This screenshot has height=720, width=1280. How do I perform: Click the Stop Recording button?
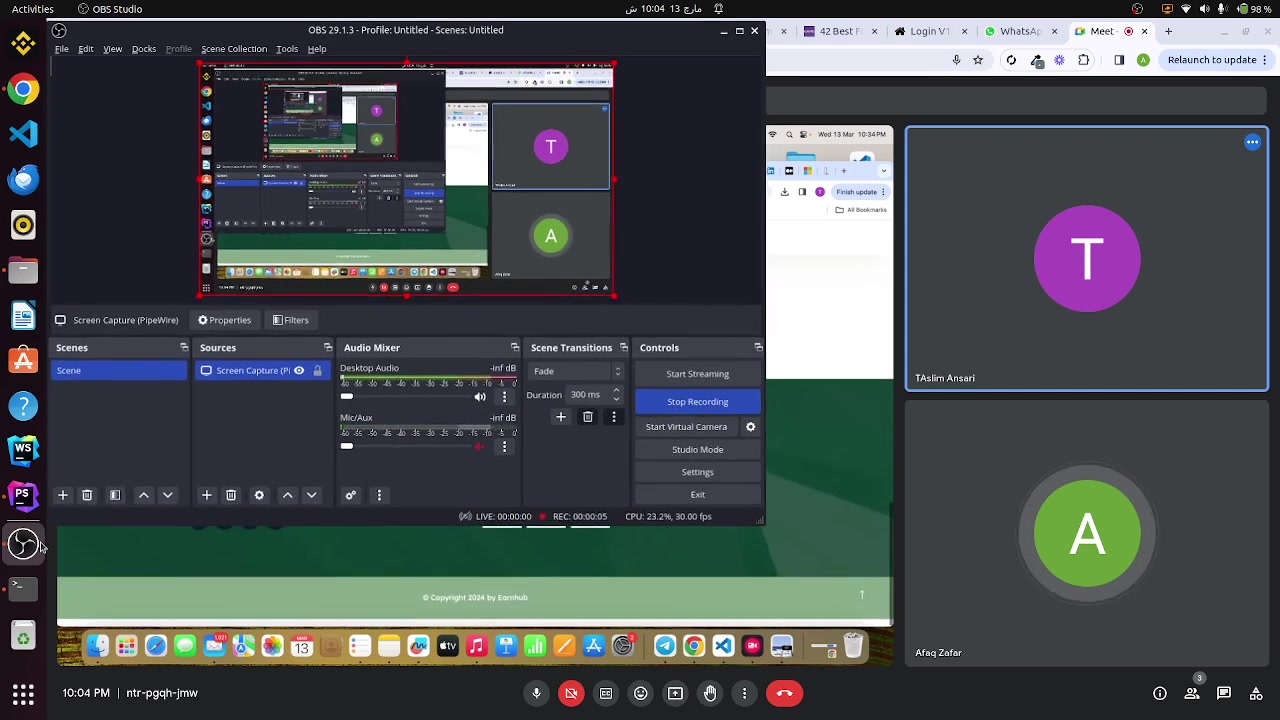(697, 402)
